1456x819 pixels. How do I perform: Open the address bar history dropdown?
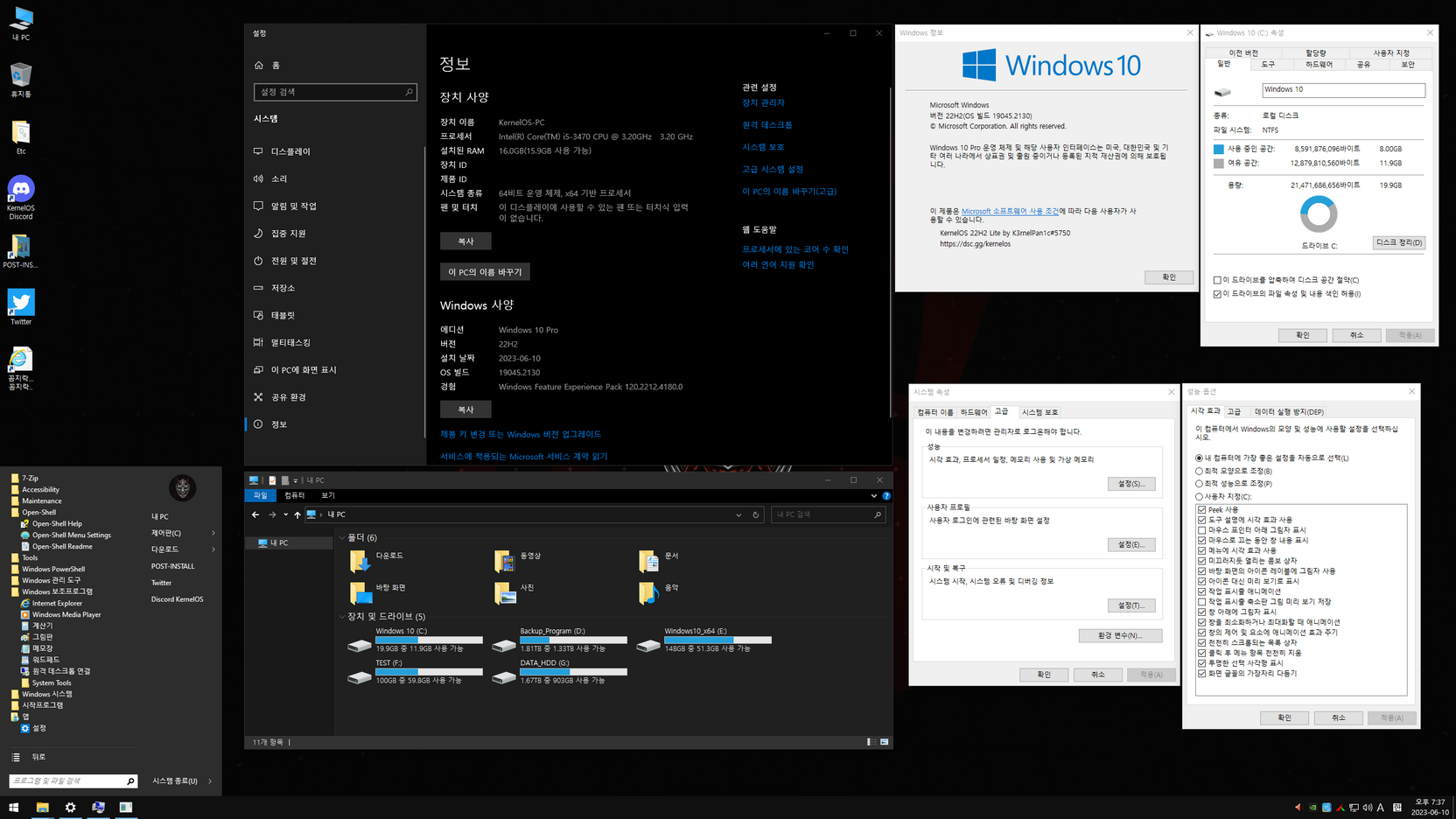(x=738, y=514)
